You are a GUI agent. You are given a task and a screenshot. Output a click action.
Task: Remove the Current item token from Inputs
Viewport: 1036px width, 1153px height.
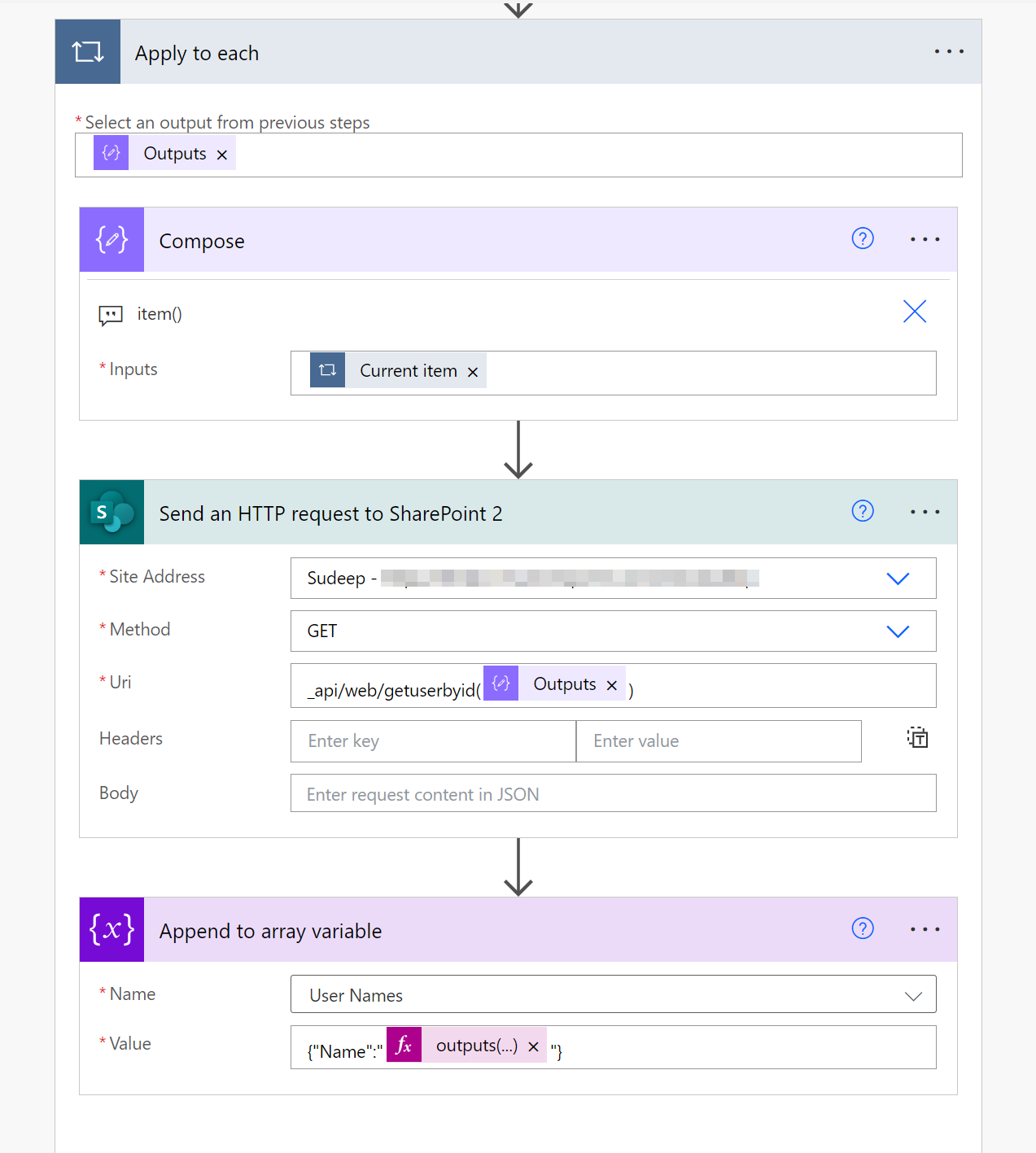473,372
